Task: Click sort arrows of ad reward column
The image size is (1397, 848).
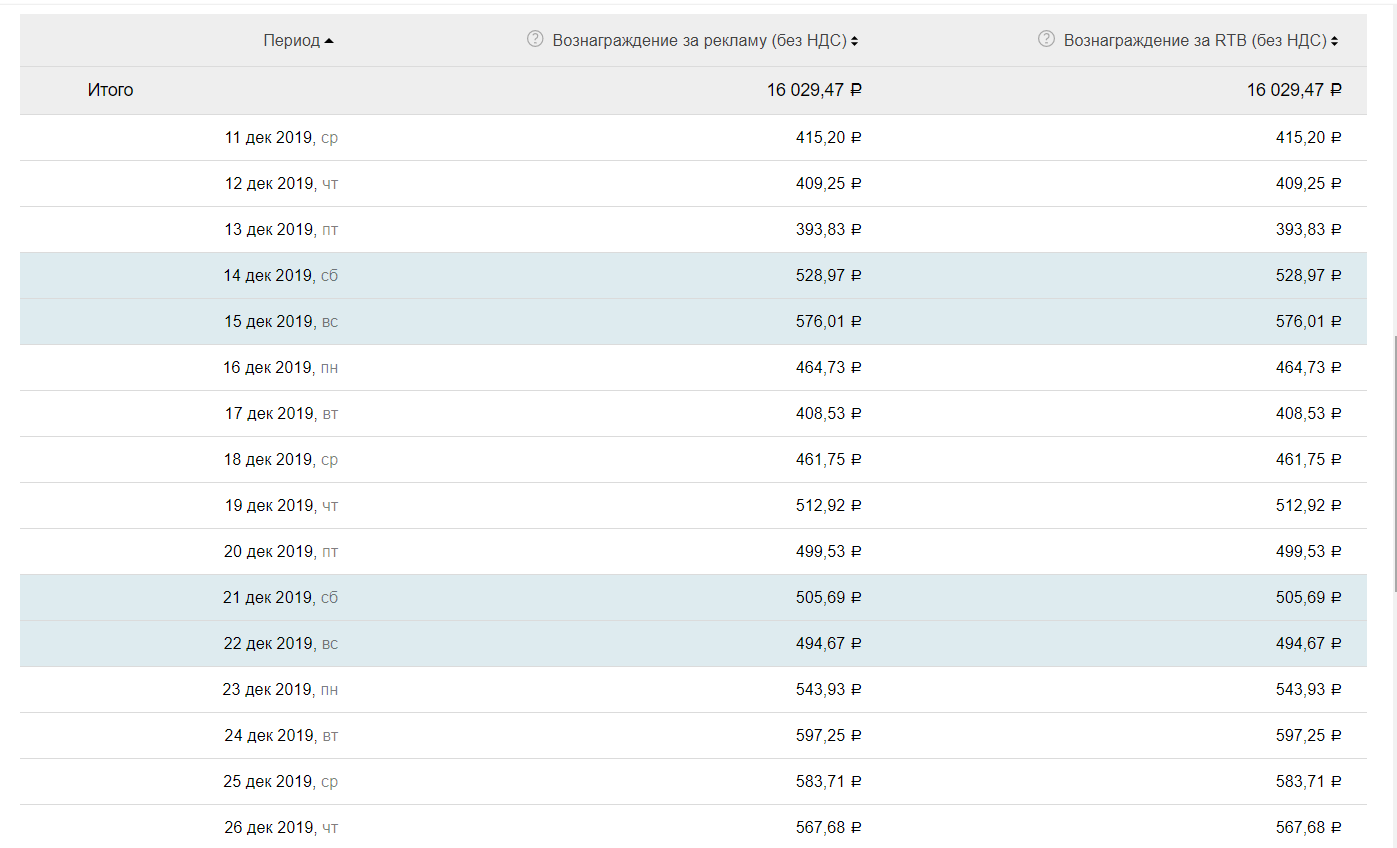Action: (855, 41)
